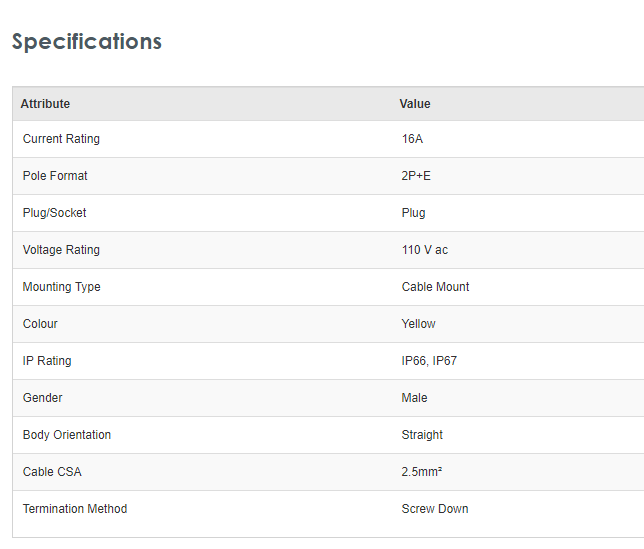Select the Plug/Socket attribute label
Viewport: 644px width, 549px height.
(55, 213)
